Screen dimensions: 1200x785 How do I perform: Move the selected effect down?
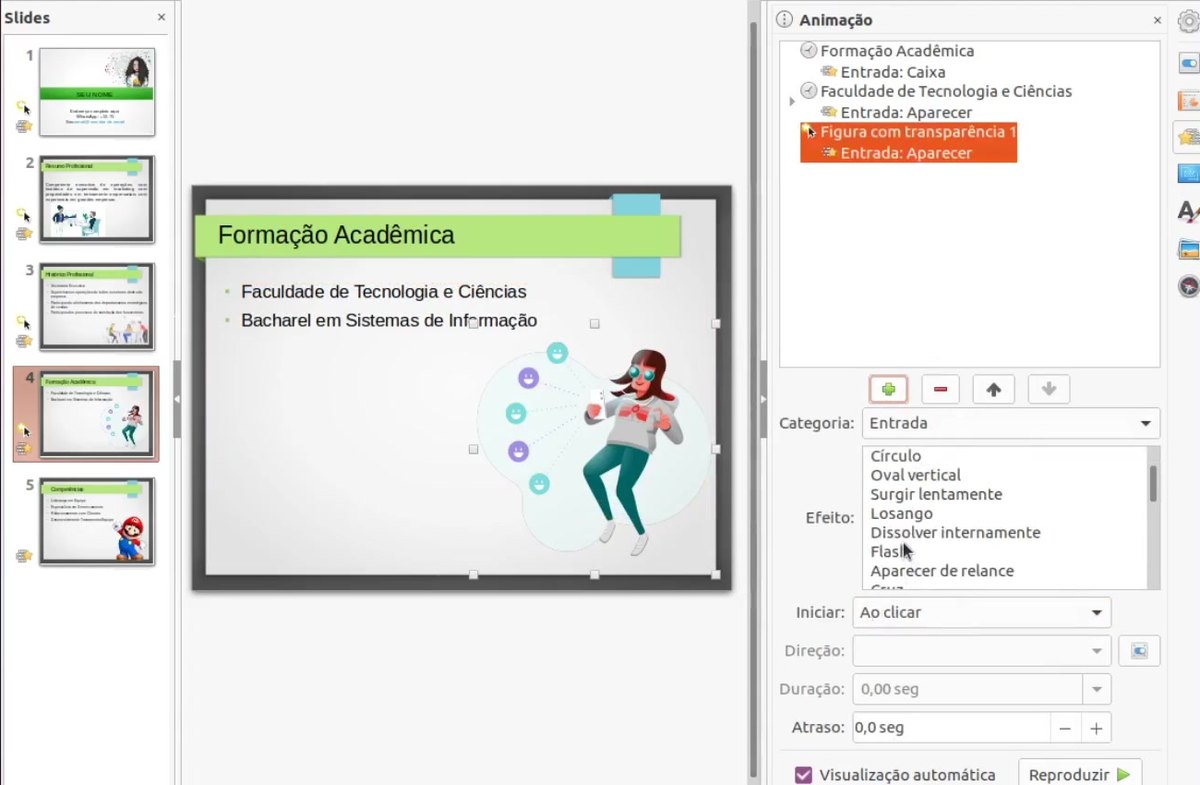pyautogui.click(x=1048, y=389)
